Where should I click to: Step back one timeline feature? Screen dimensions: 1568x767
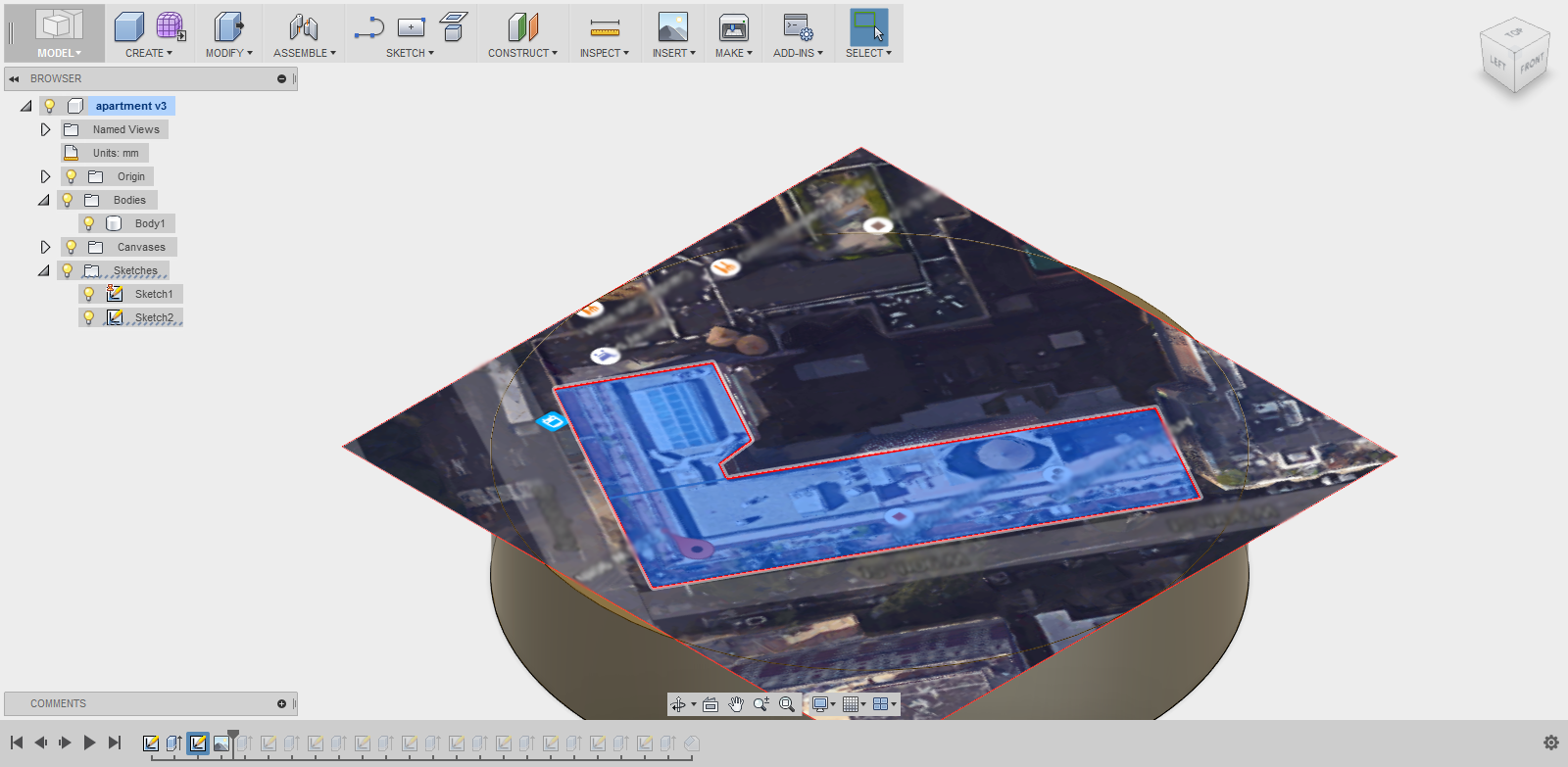point(41,743)
